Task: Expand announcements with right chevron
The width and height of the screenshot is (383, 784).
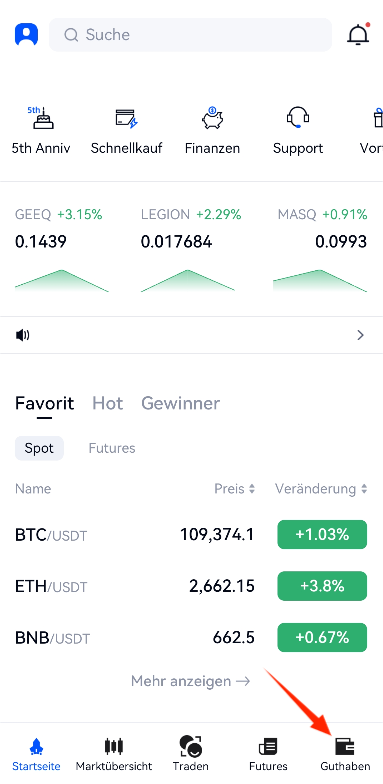Action: [360, 335]
